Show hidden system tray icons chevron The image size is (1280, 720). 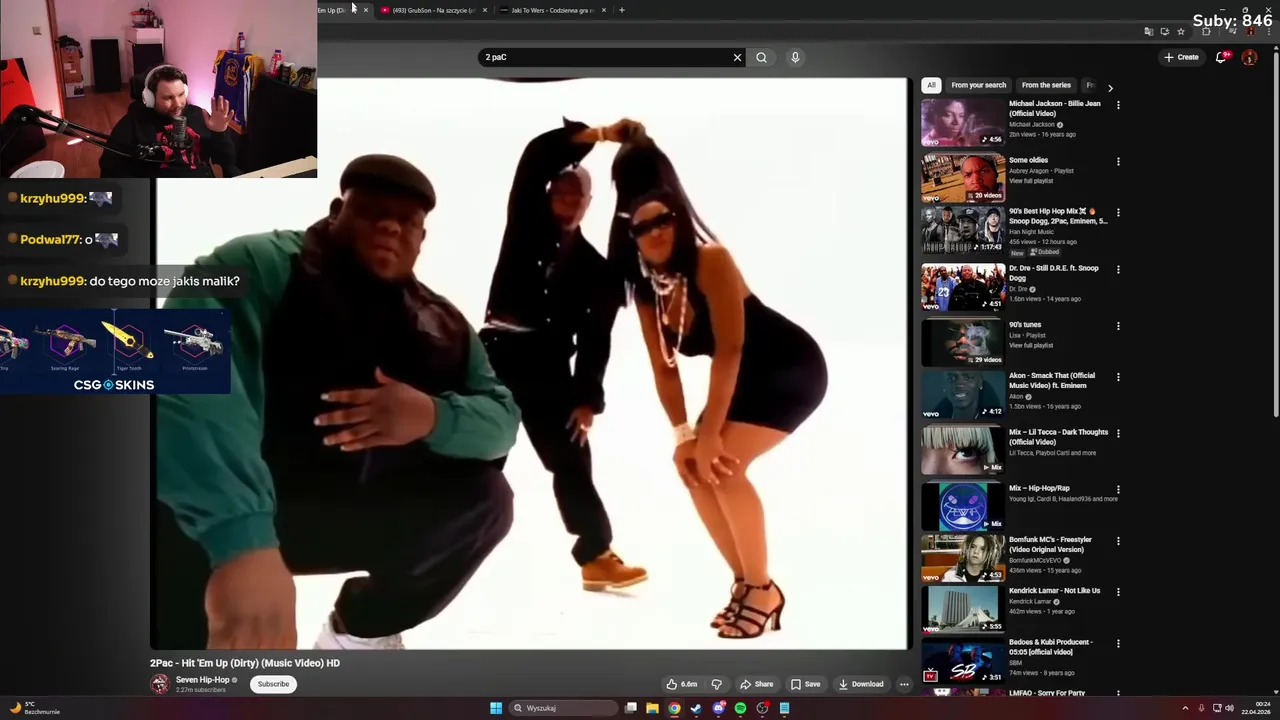pyautogui.click(x=1185, y=708)
